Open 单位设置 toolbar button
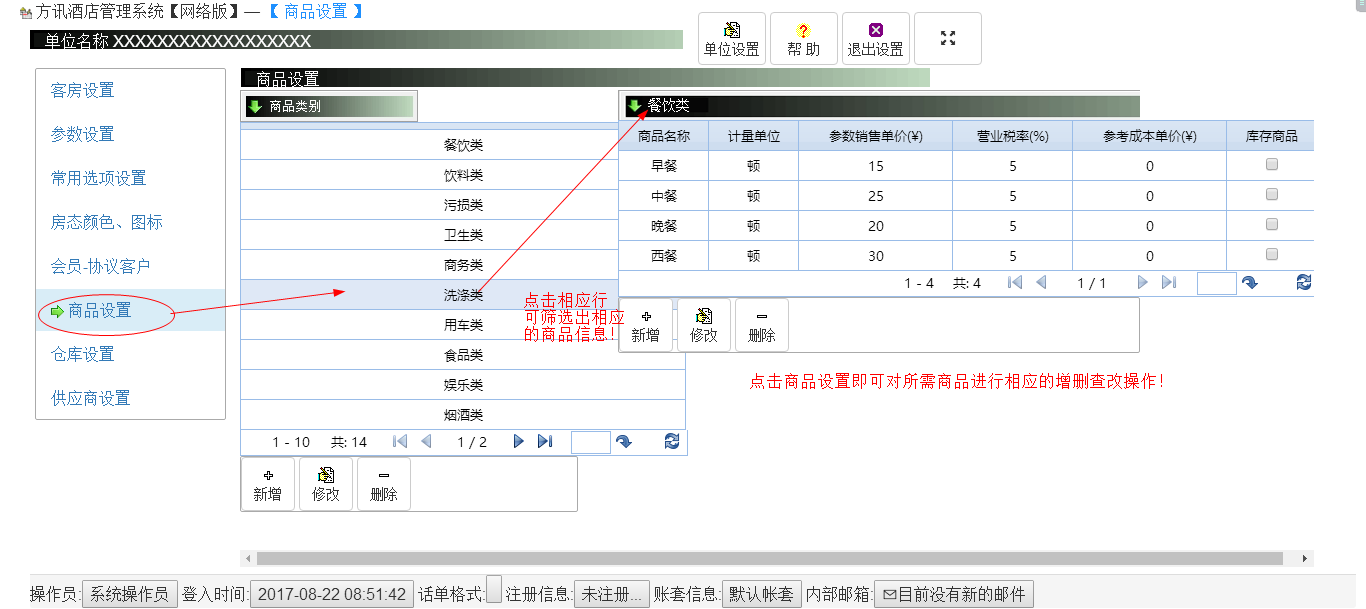 [x=732, y=39]
